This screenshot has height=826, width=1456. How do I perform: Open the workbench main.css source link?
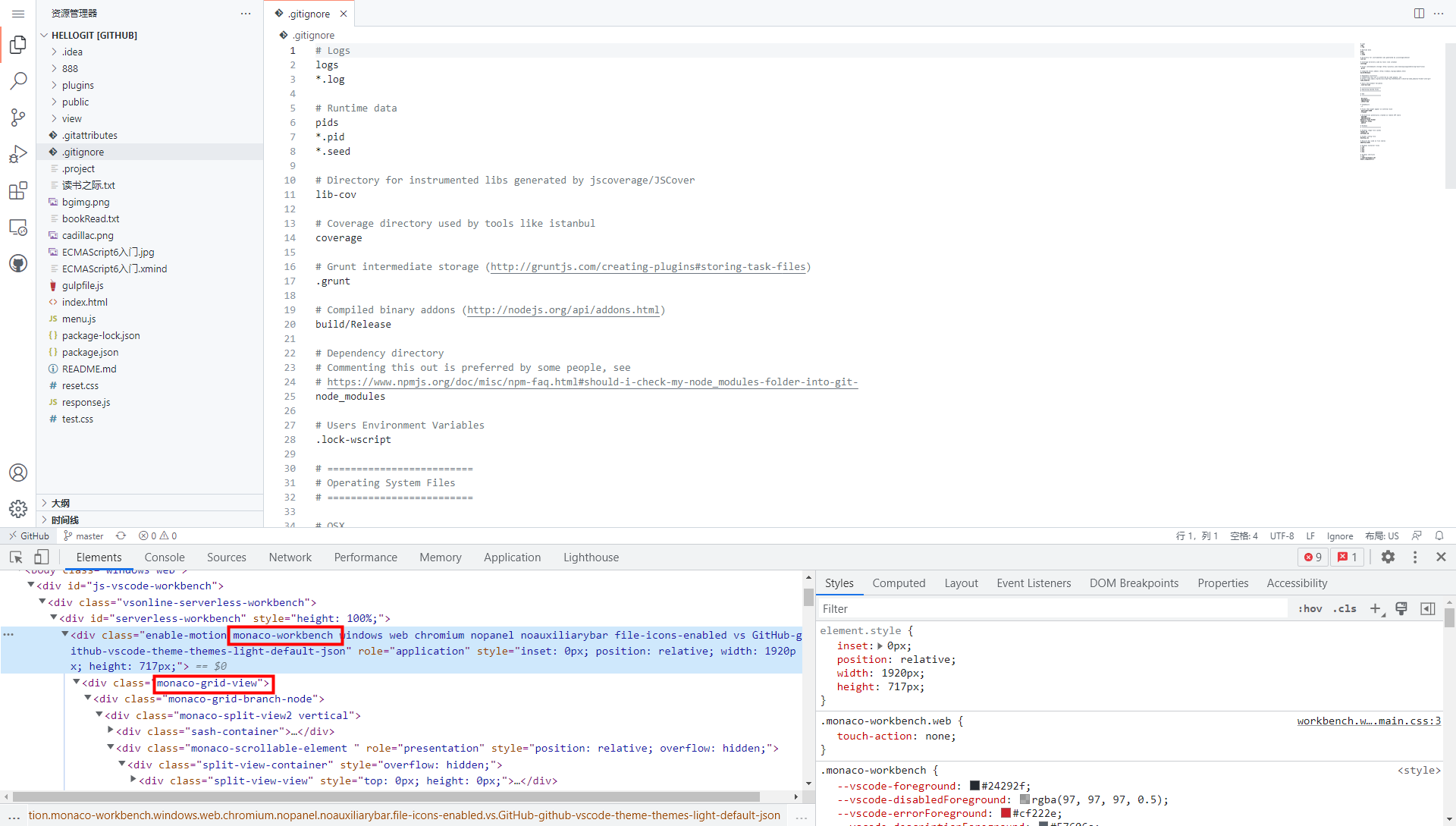[x=1368, y=721]
